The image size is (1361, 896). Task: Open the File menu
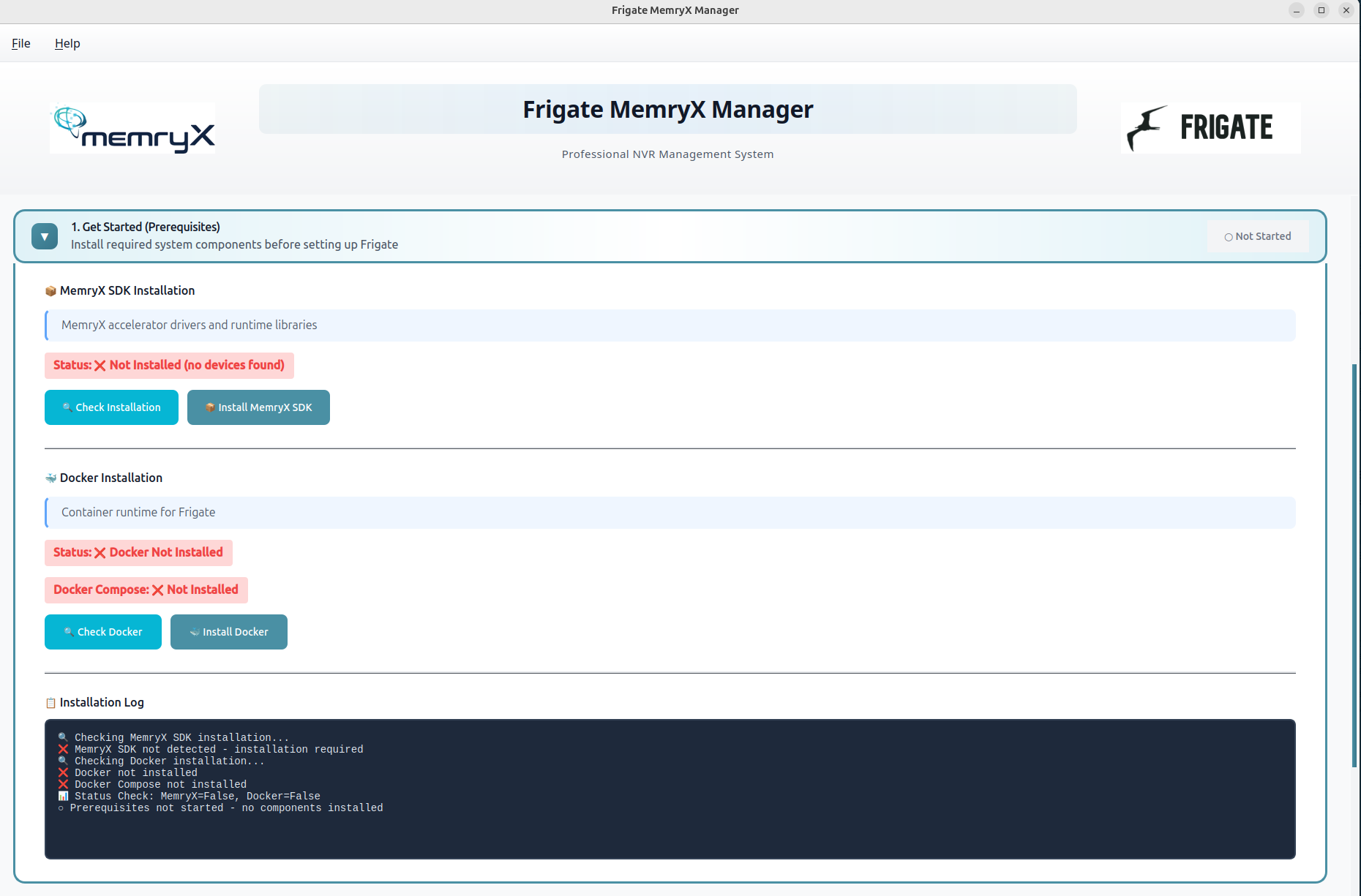tap(21, 43)
